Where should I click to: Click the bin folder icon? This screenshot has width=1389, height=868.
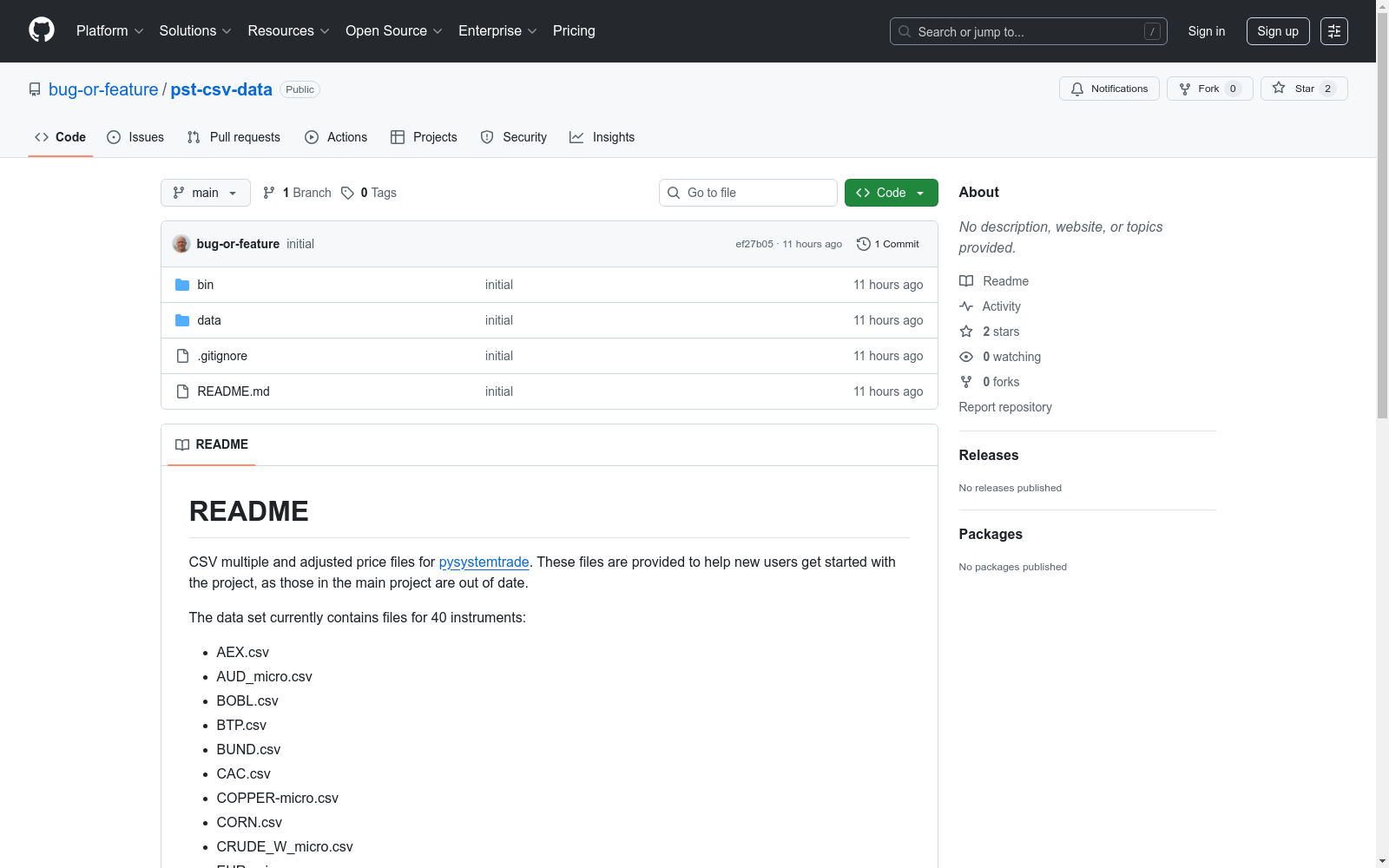[182, 285]
